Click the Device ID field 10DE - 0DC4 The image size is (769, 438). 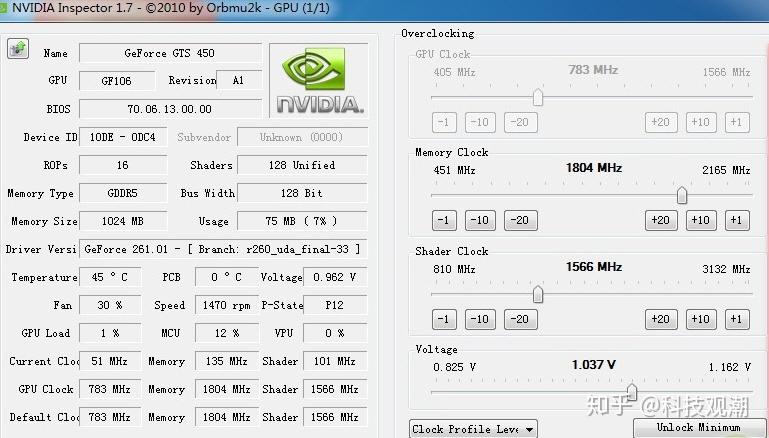123,137
